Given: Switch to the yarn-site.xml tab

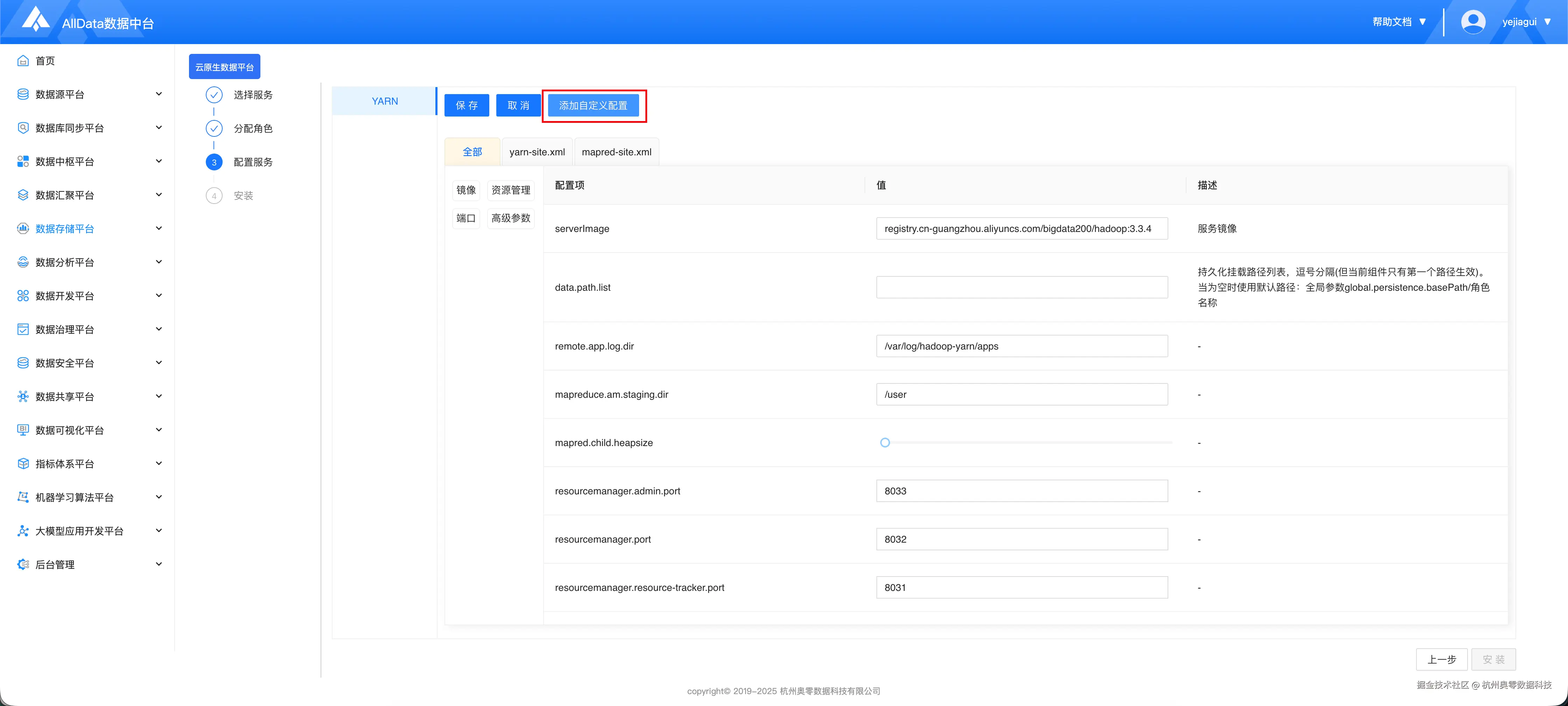Looking at the screenshot, I should tap(537, 152).
